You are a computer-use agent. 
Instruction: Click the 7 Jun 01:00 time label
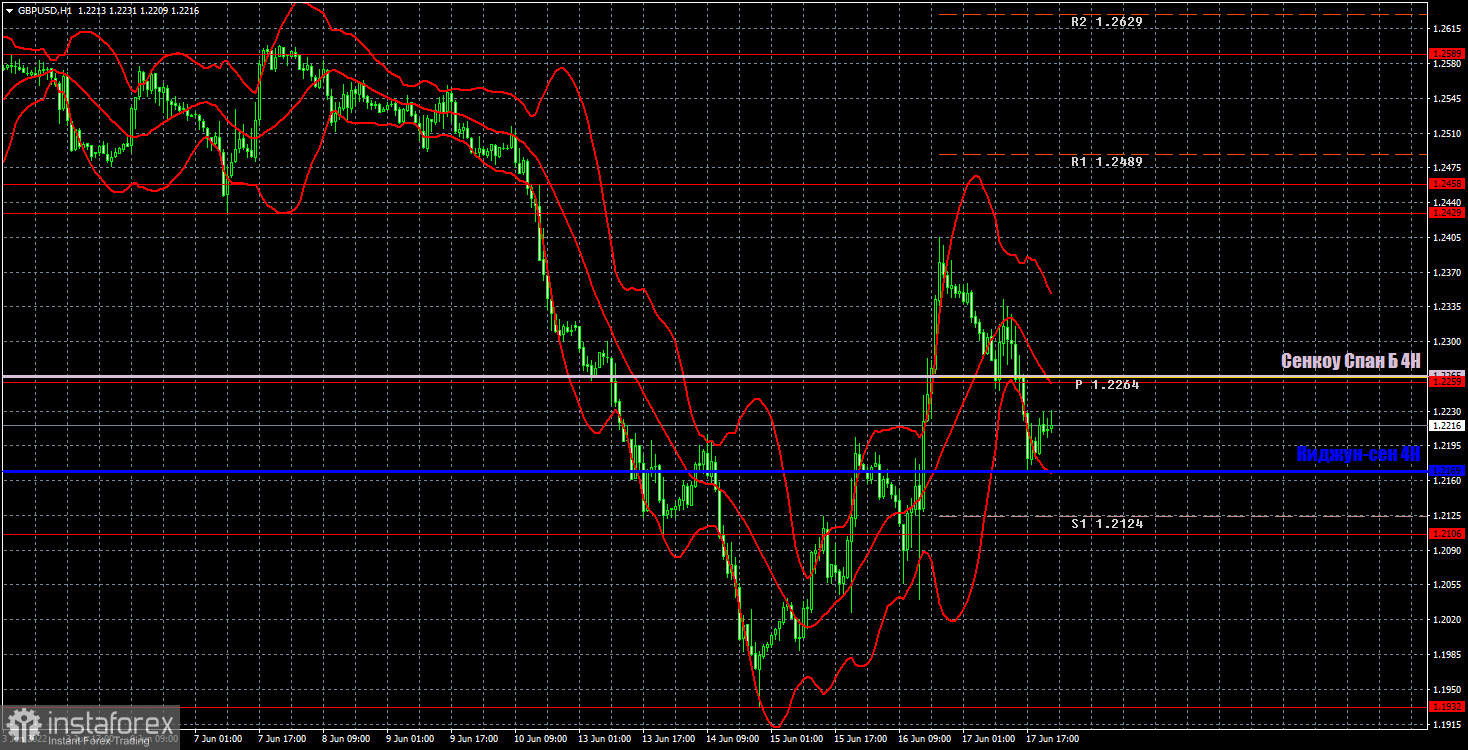[x=217, y=739]
